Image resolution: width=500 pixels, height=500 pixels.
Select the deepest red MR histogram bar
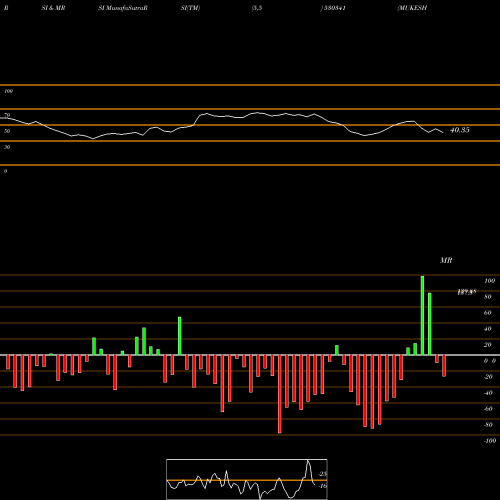coord(280,394)
